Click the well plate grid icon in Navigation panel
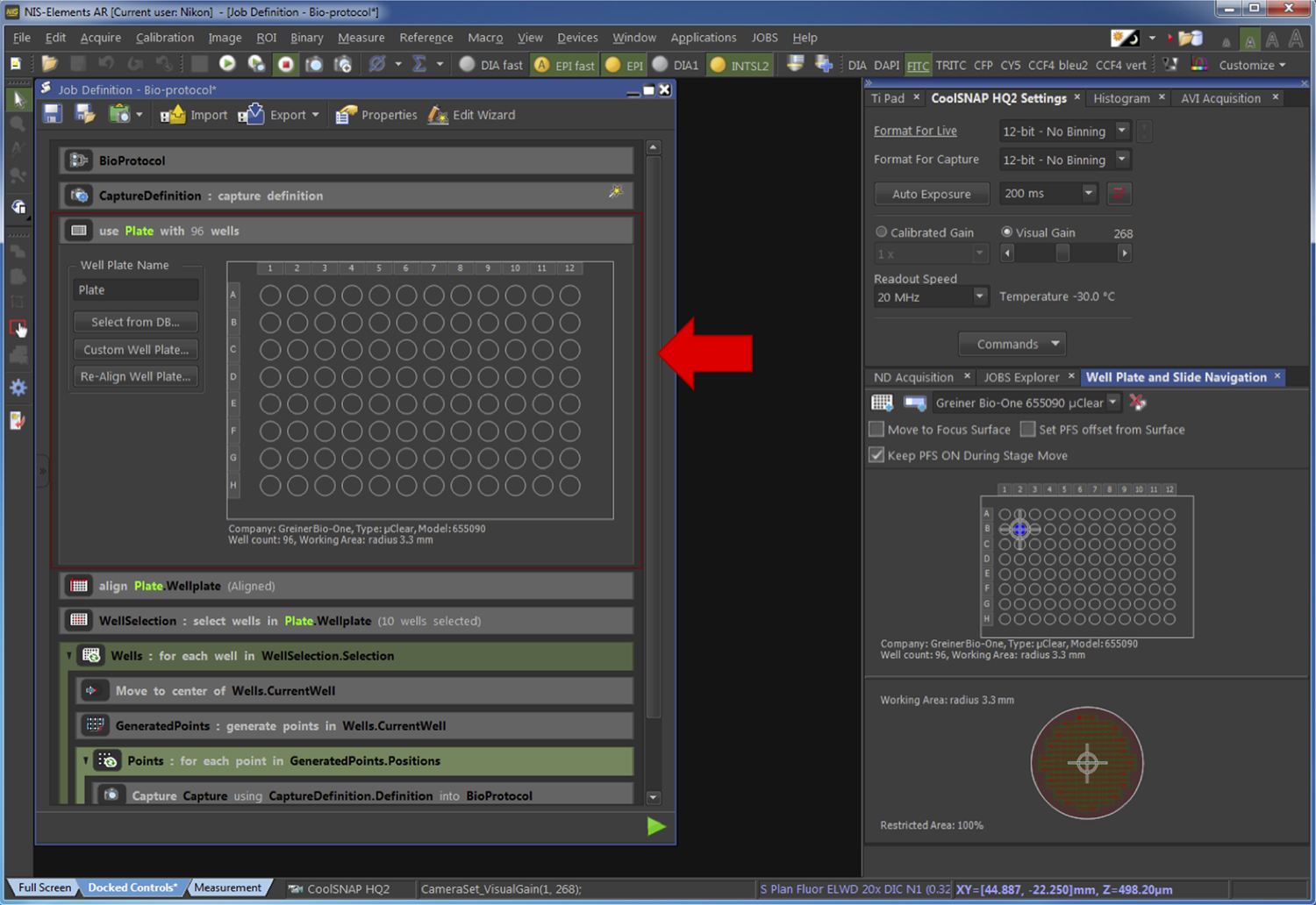This screenshot has width=1316, height=905. tap(882, 403)
